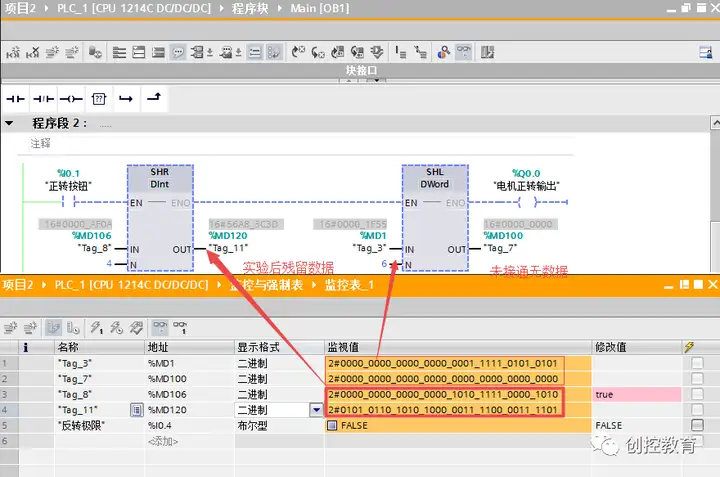This screenshot has width=720, height=477.
Task: Click the FALSE monitor value box for 反转极限
Action: 331,426
